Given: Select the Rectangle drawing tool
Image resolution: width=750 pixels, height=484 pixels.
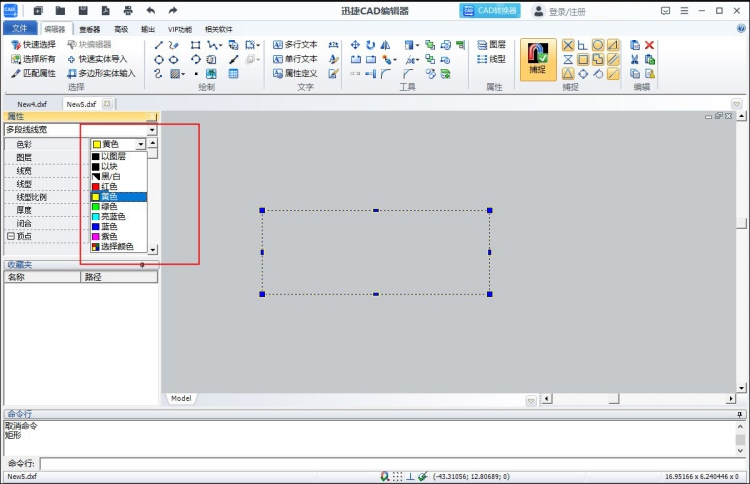Looking at the screenshot, I should 196,45.
